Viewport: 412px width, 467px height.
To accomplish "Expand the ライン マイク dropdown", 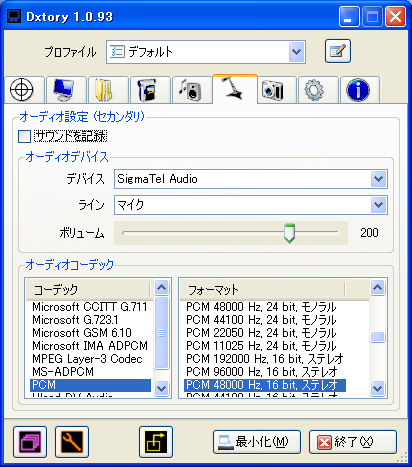I will [x=378, y=205].
